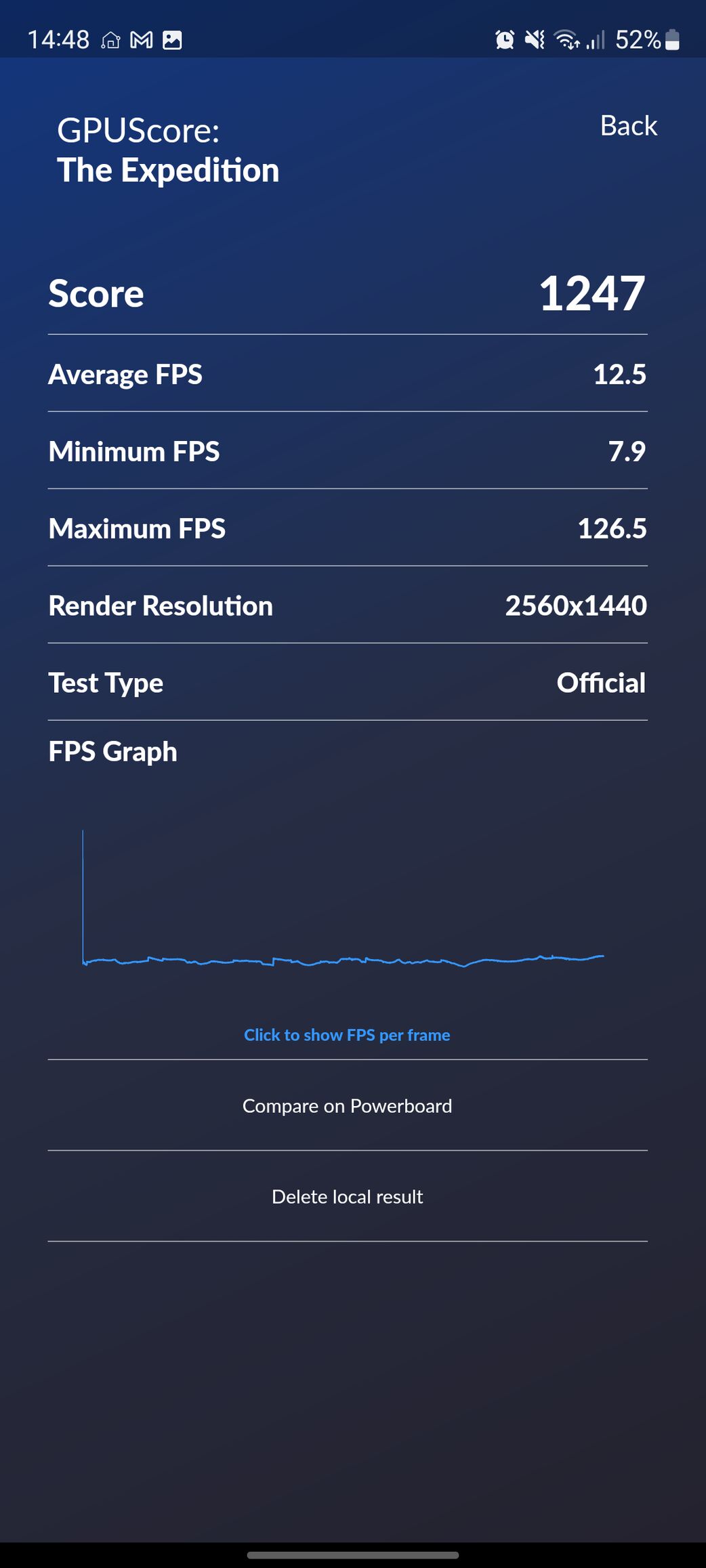Tap the Average FPS row
The image size is (706, 1568).
(348, 374)
